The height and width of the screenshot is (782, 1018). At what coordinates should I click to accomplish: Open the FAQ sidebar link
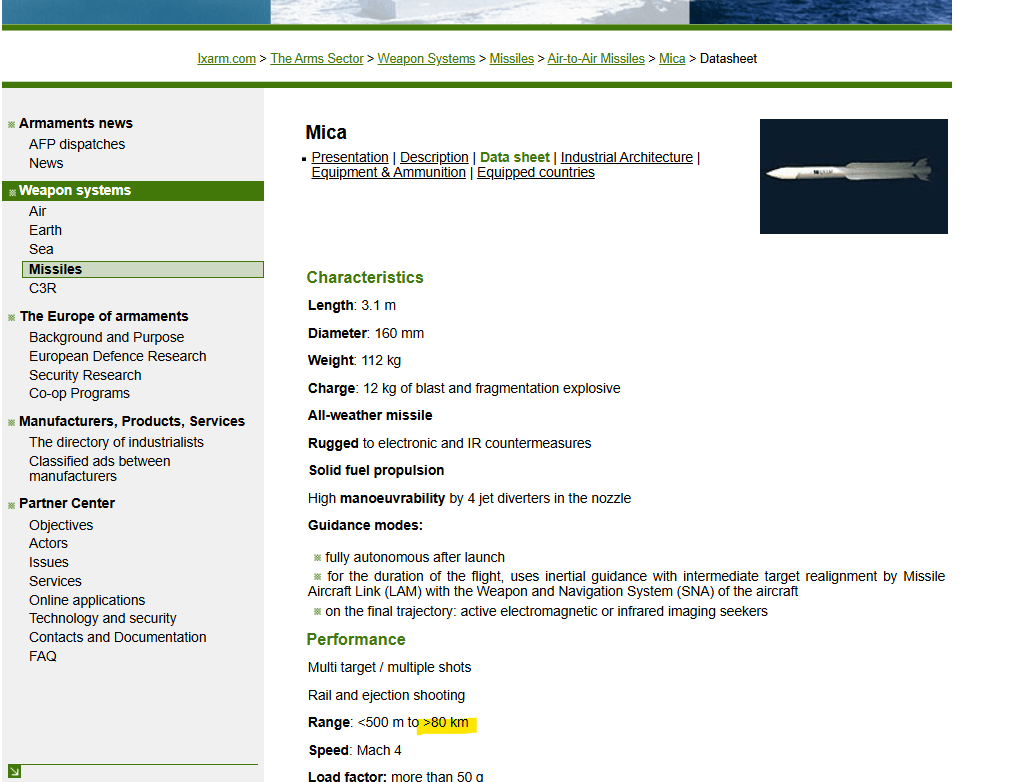pos(43,656)
